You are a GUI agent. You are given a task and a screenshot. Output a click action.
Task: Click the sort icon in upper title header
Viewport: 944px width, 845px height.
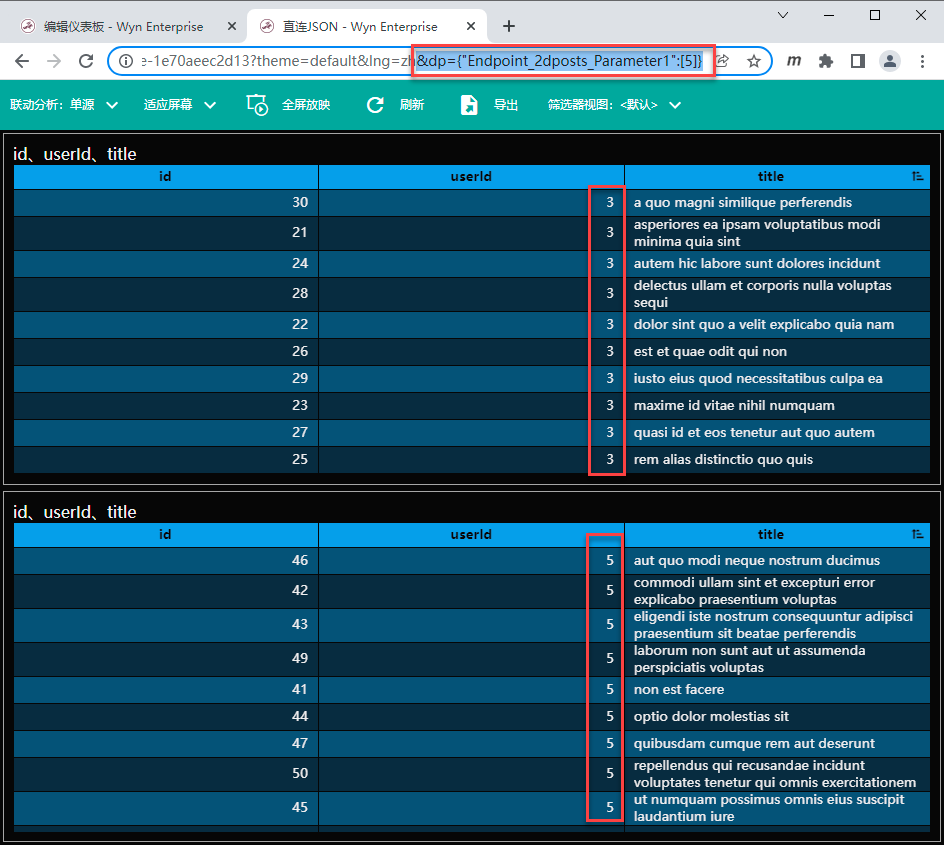(x=918, y=176)
